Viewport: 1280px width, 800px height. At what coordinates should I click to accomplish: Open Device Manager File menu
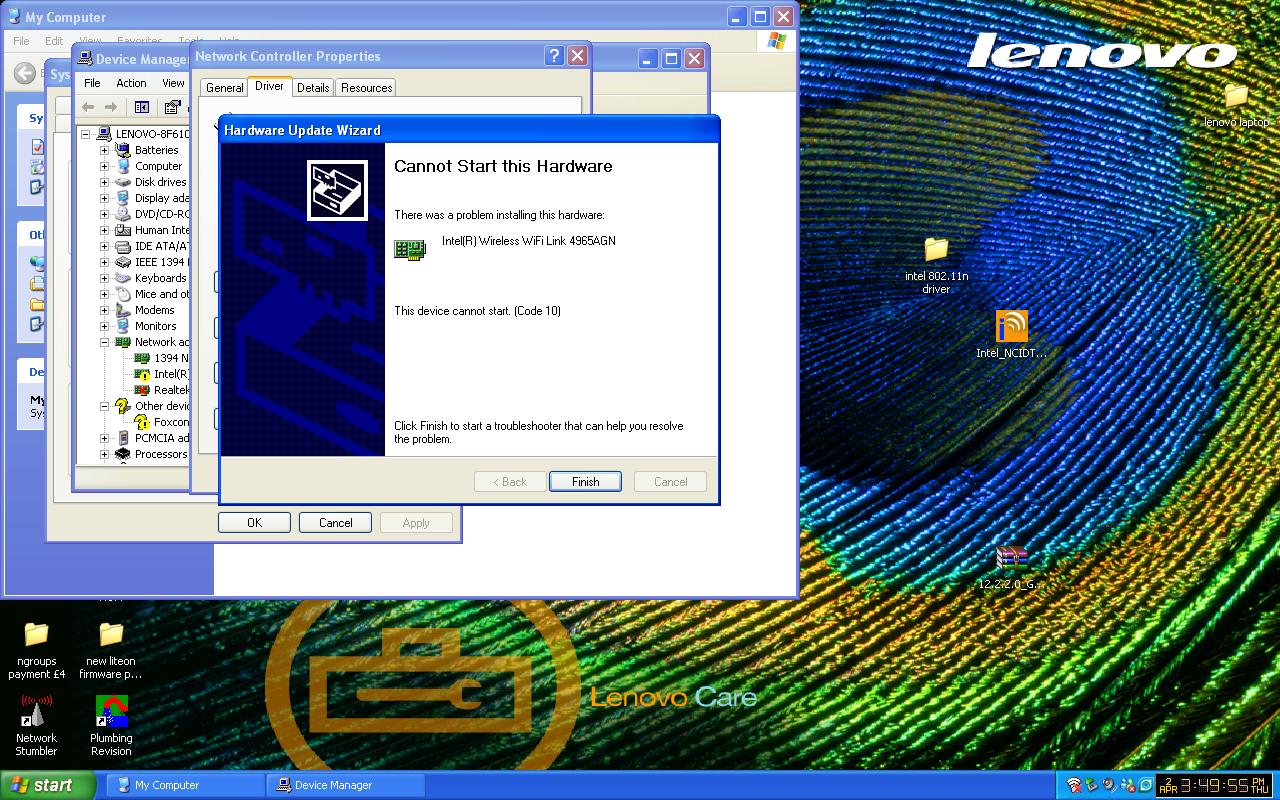point(92,83)
